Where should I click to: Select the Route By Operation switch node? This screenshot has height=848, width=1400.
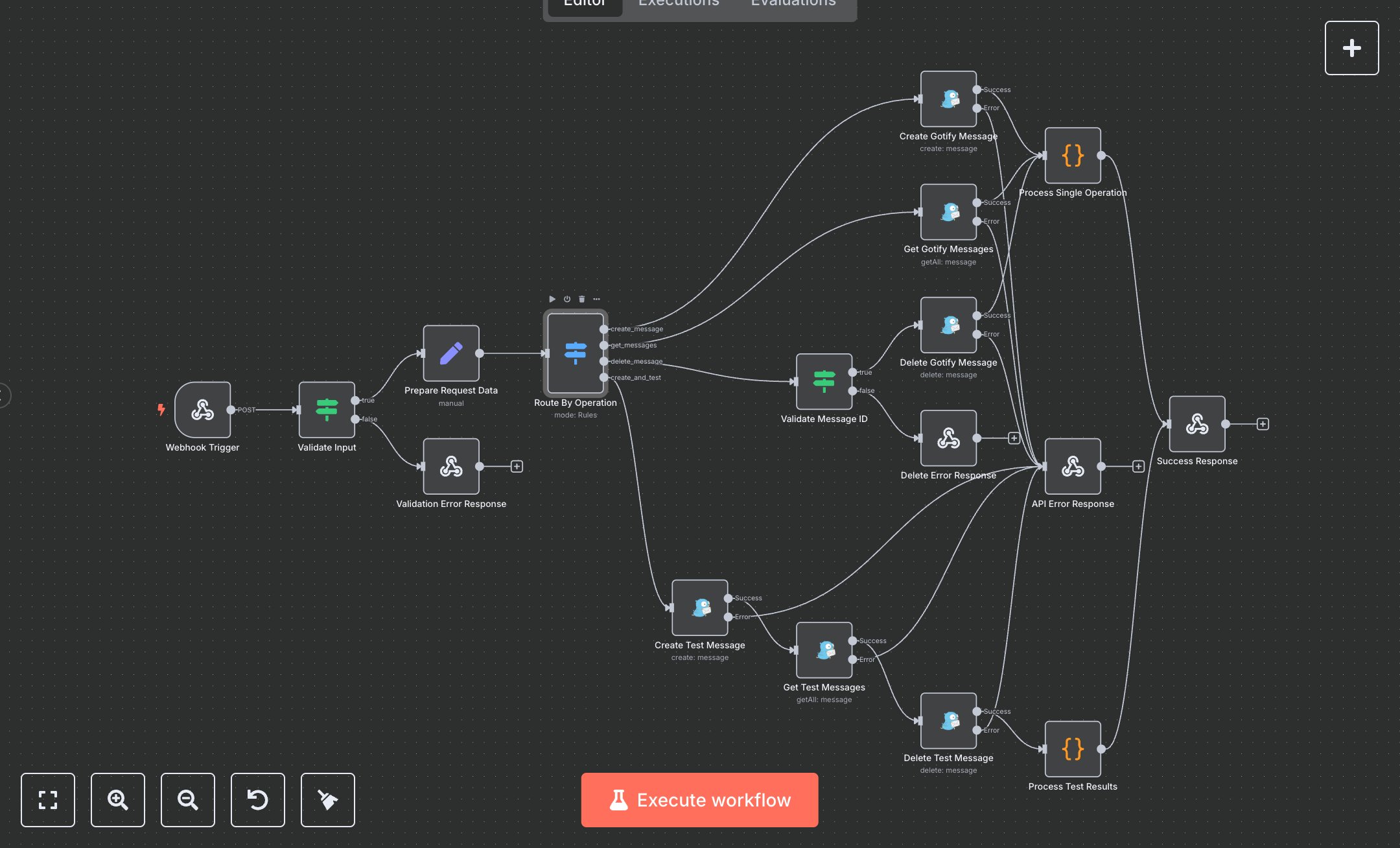coord(576,353)
